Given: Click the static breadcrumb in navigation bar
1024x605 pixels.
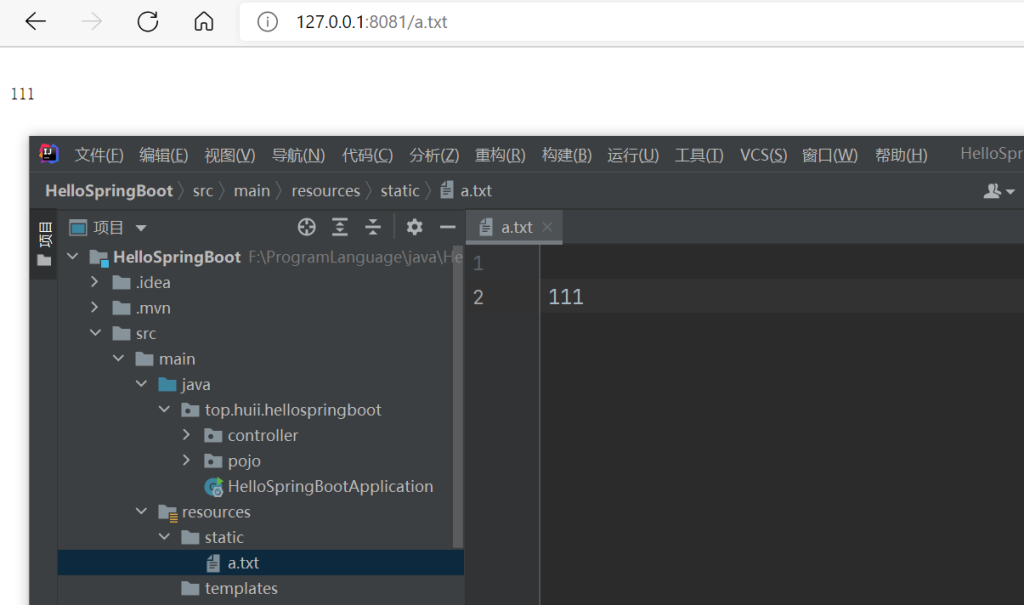Looking at the screenshot, I should (400, 190).
